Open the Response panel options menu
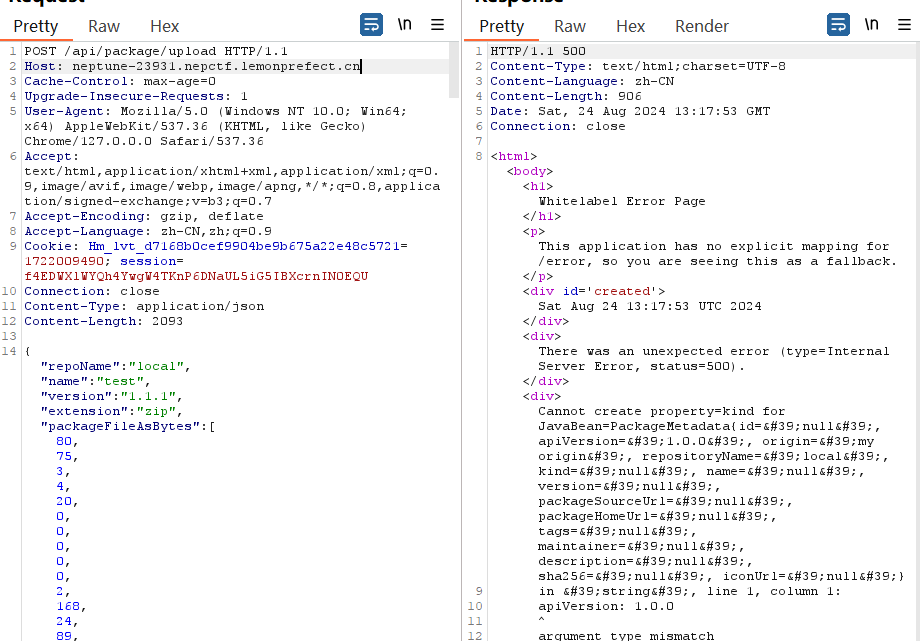 (x=904, y=25)
